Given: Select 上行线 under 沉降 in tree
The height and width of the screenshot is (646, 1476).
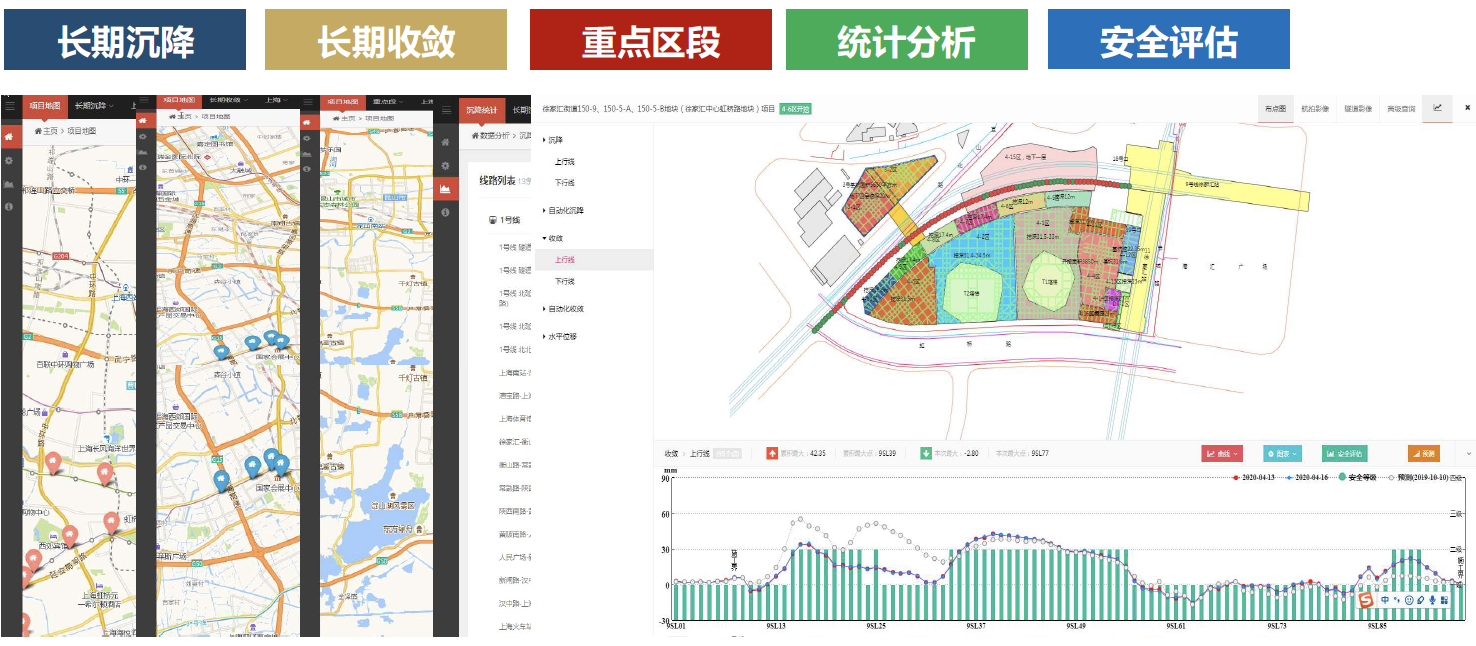Looking at the screenshot, I should 565,161.
